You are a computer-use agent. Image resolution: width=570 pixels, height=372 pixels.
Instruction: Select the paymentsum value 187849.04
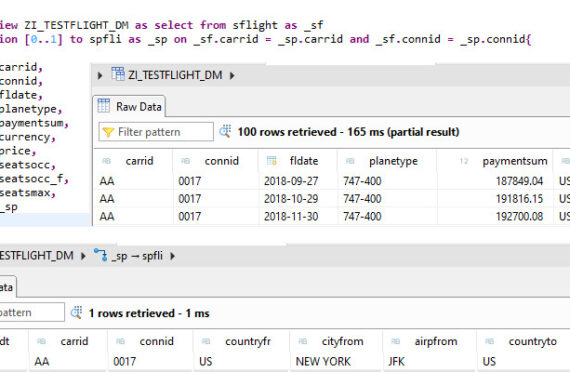tap(519, 181)
